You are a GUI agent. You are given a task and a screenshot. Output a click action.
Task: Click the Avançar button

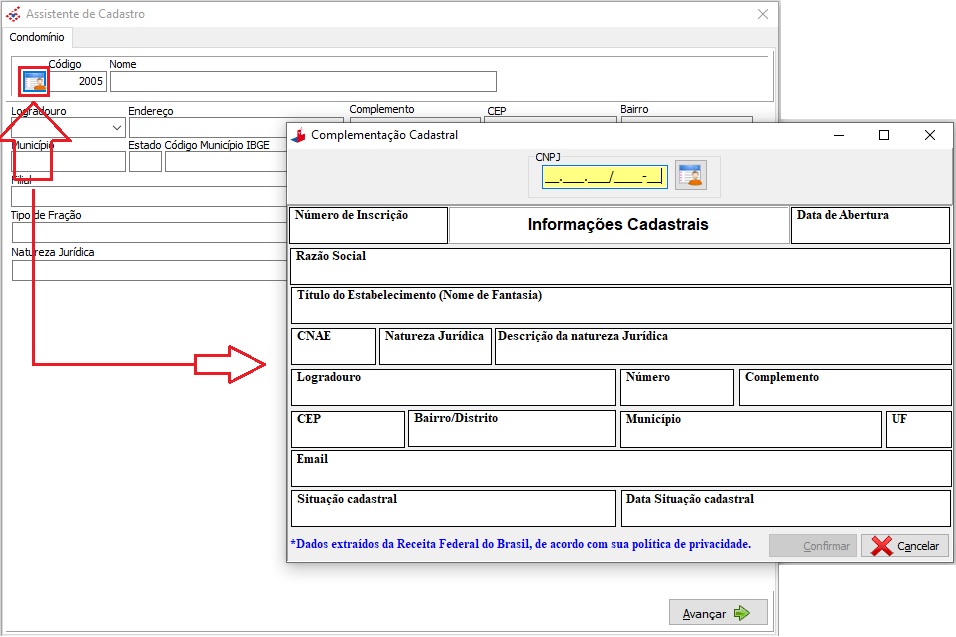point(718,613)
